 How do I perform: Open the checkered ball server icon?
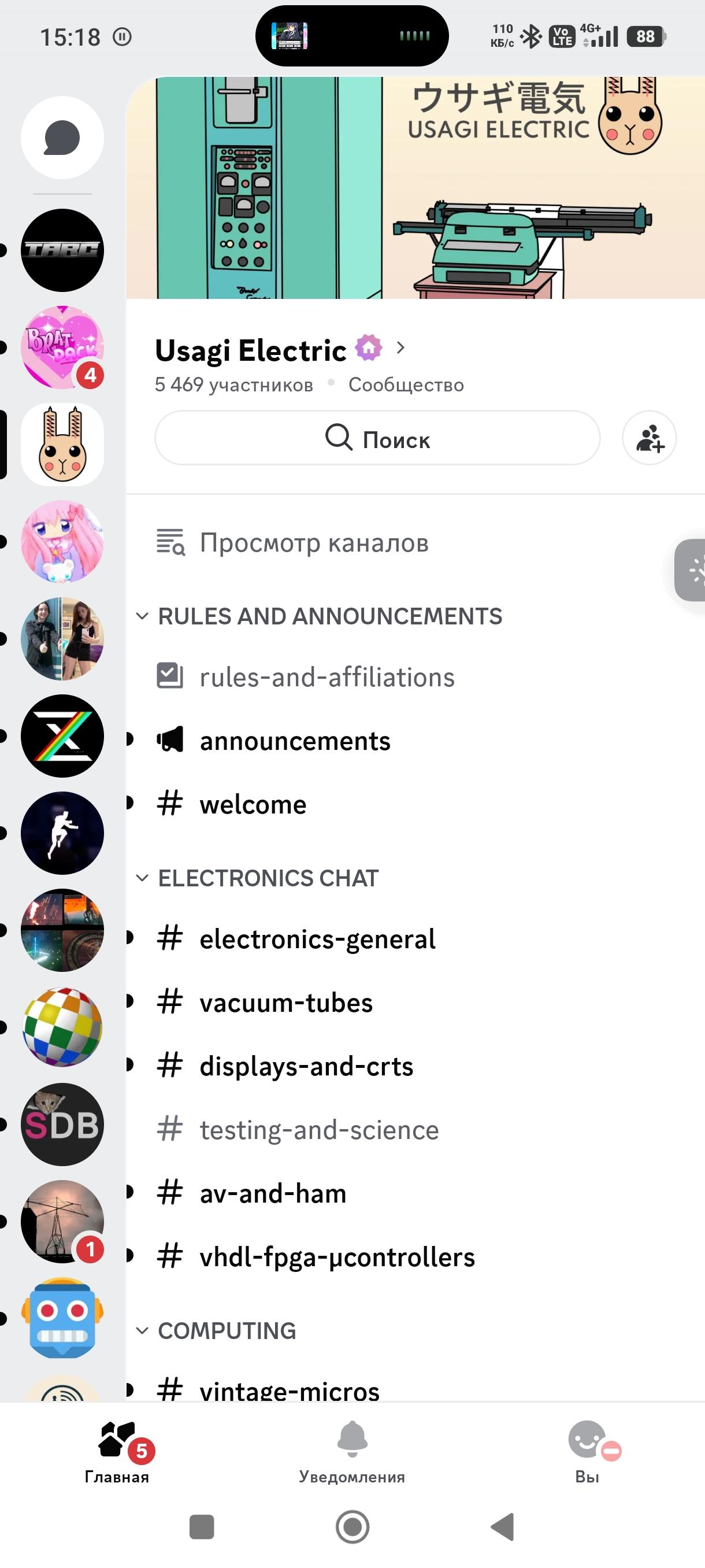[x=62, y=1027]
